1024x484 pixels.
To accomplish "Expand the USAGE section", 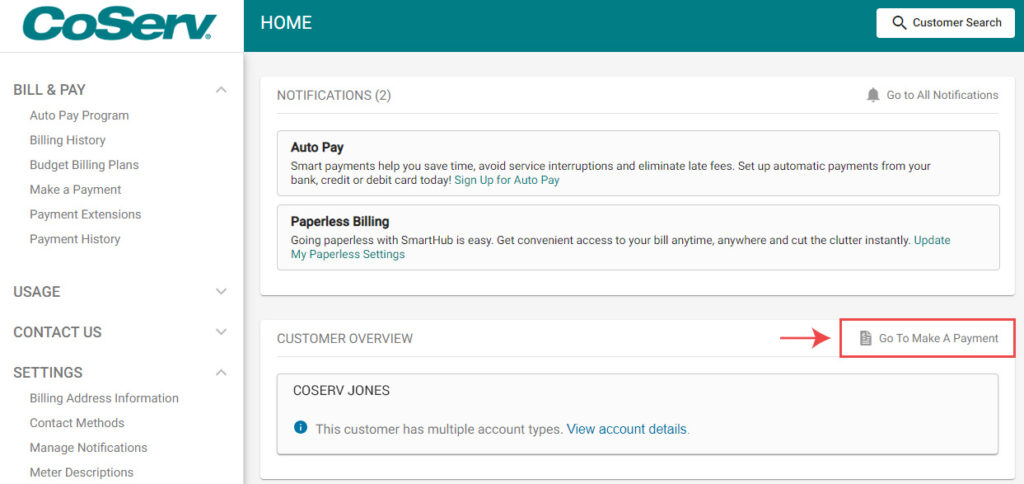I will pyautogui.click(x=221, y=291).
